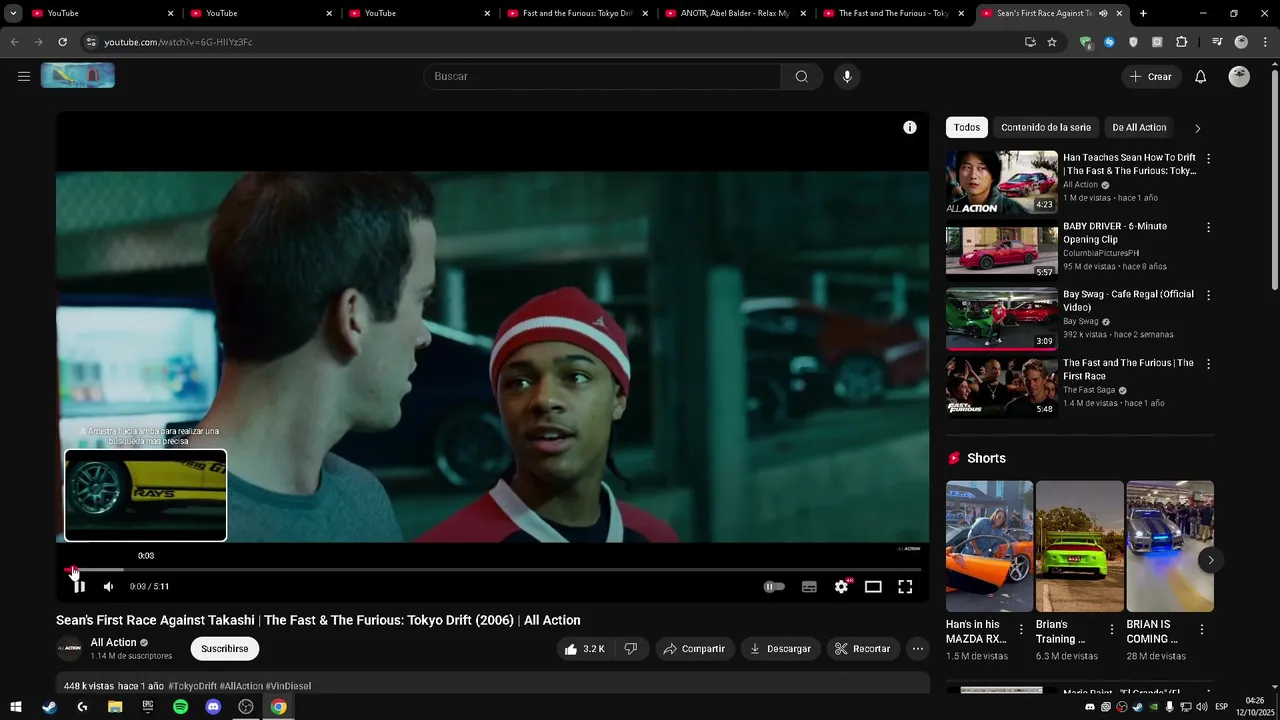Start voice search with microphone icon

click(847, 76)
